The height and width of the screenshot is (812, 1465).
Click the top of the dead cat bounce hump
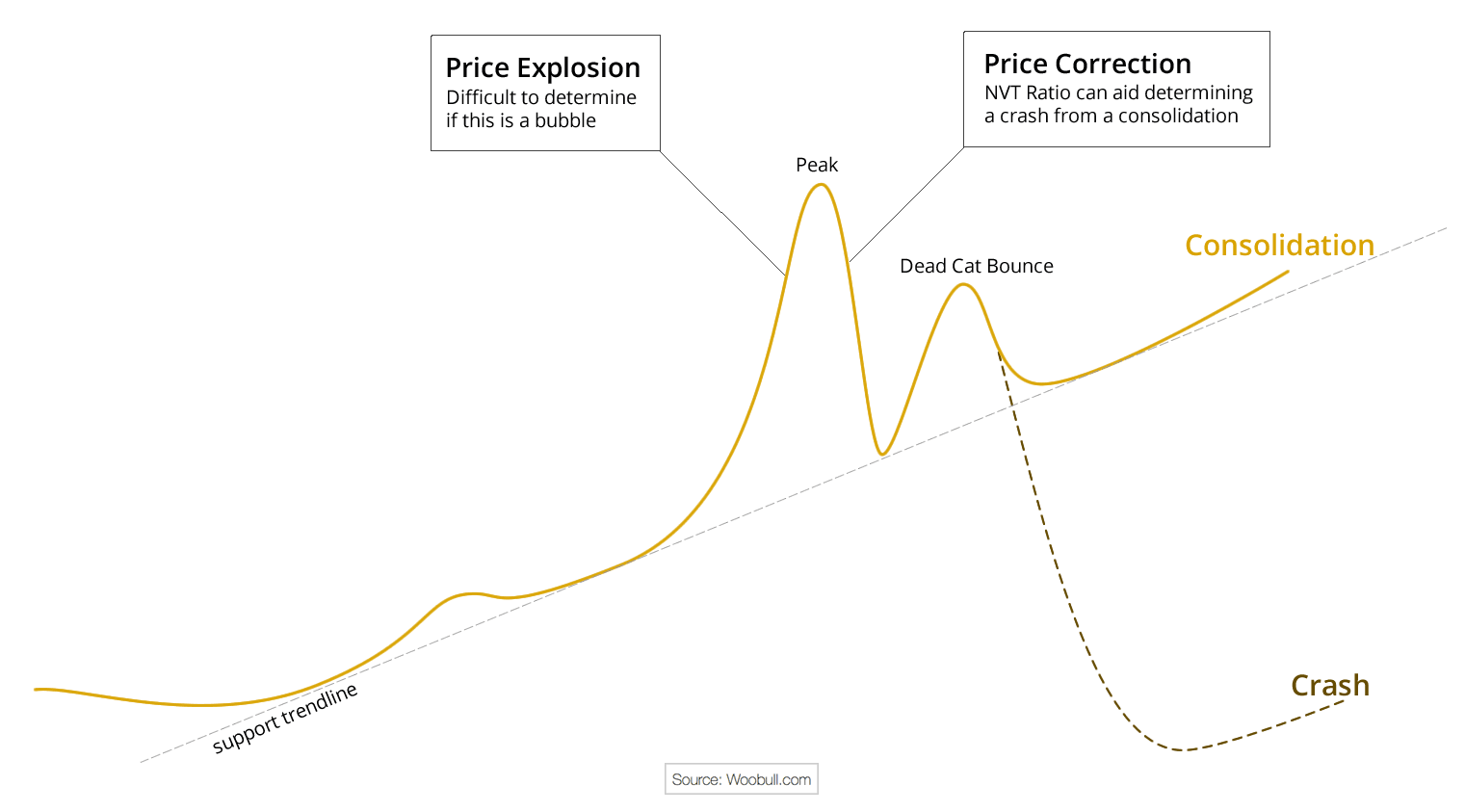coord(962,285)
